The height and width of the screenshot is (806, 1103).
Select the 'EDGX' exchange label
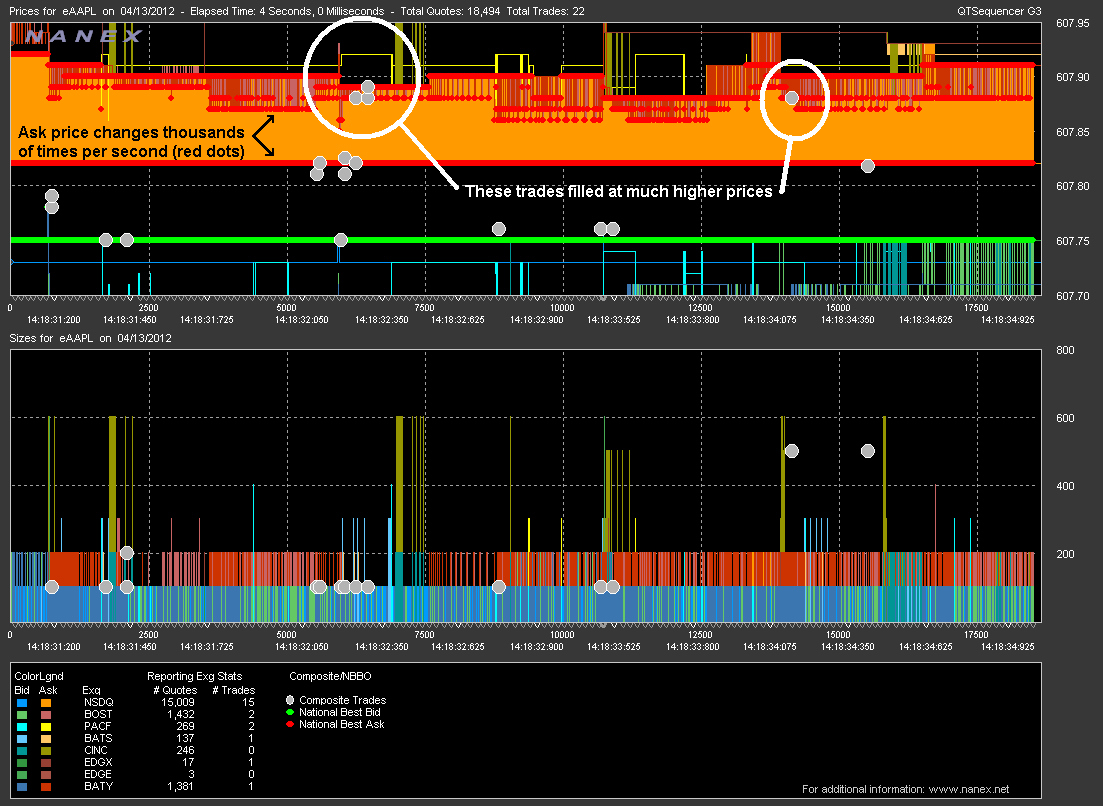click(98, 762)
